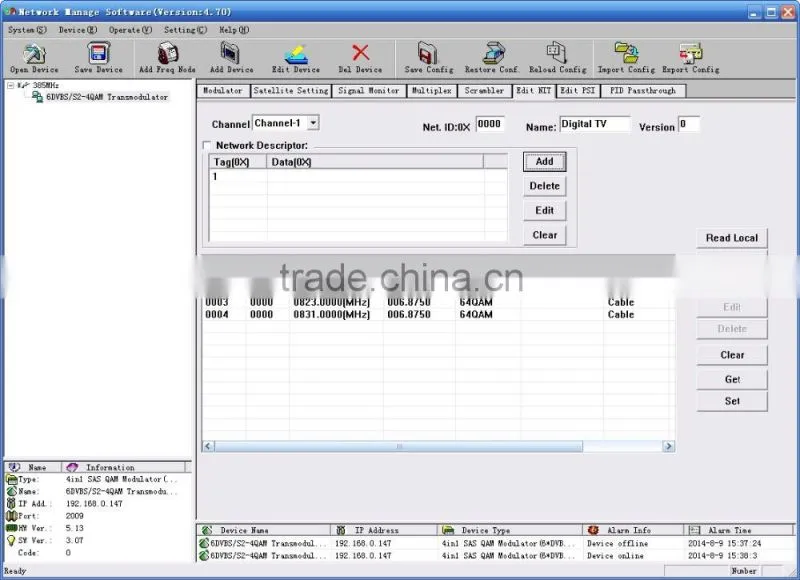Switch to the Edit PSI tab
This screenshot has height=580, width=800.
click(578, 91)
